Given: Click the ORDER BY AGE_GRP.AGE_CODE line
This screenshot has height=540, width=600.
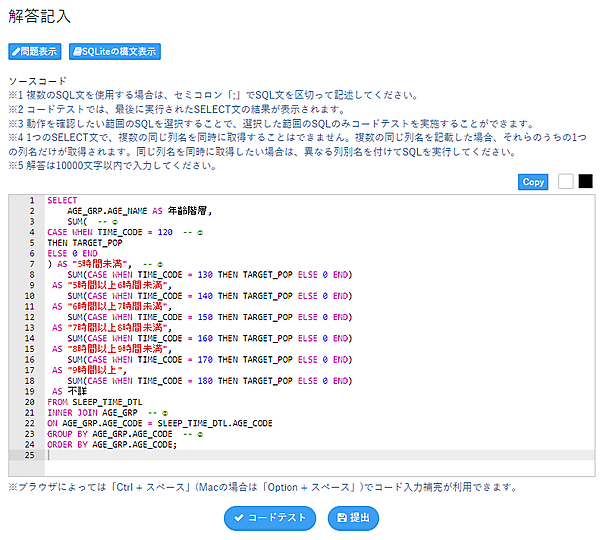Looking at the screenshot, I should tap(112, 444).
